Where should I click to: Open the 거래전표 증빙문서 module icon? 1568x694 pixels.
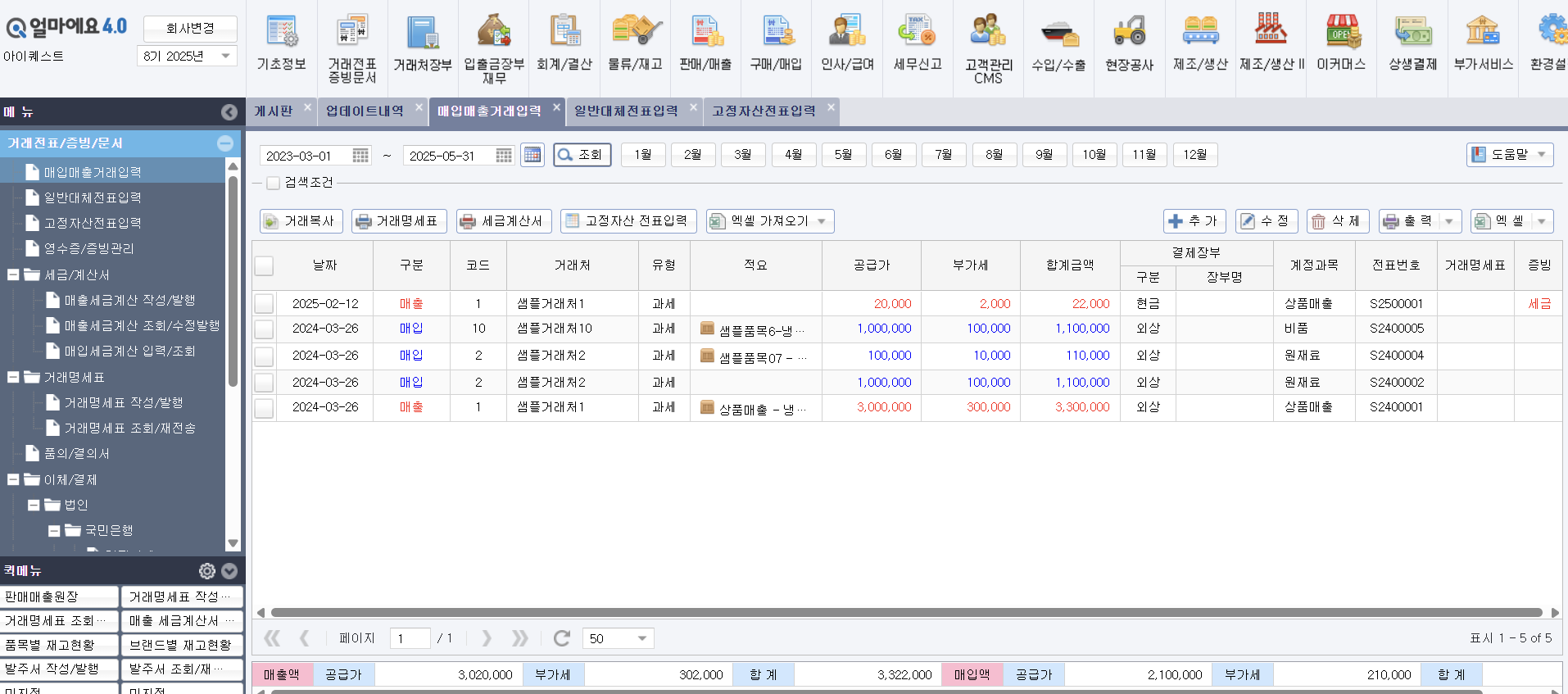click(352, 48)
